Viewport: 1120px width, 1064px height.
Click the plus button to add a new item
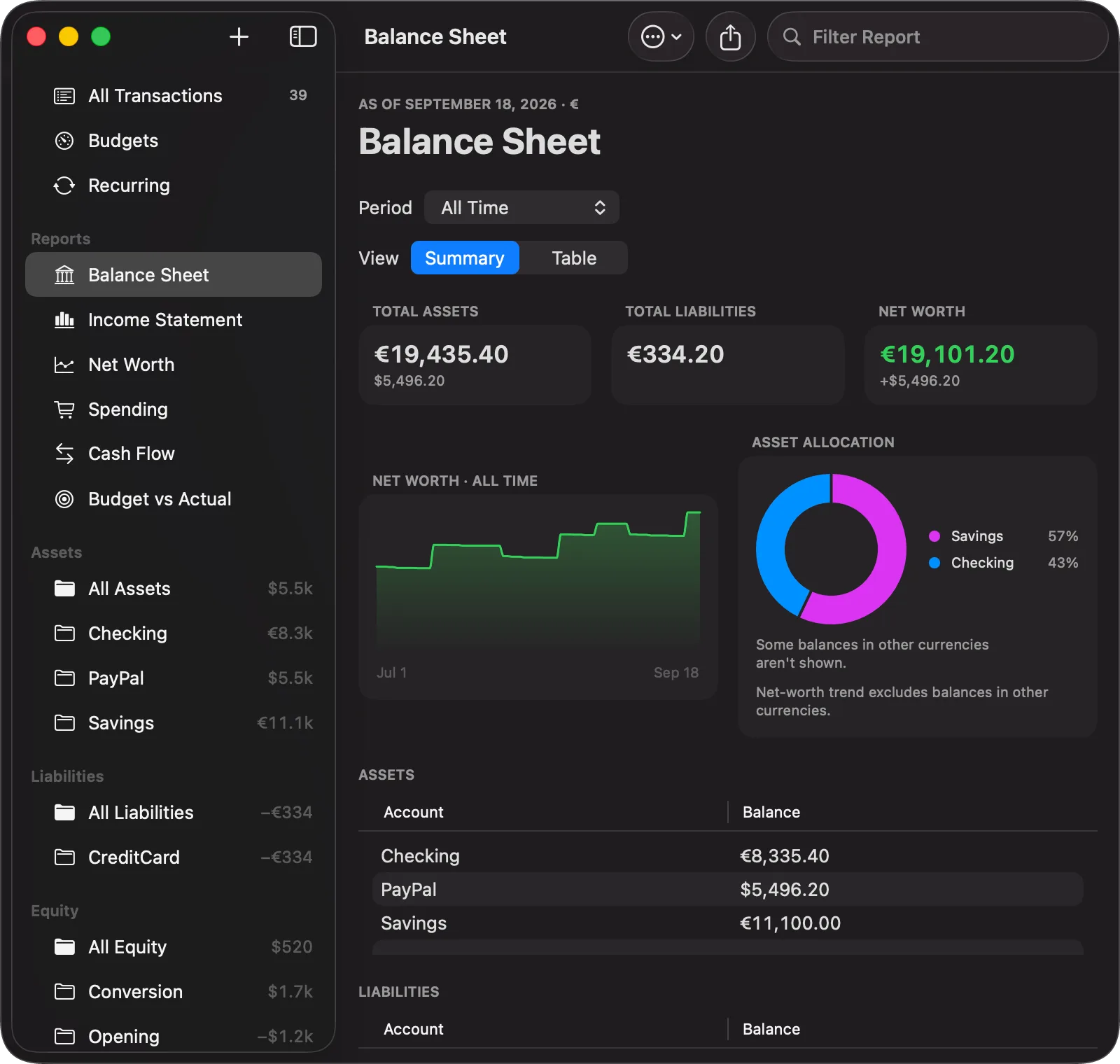239,37
